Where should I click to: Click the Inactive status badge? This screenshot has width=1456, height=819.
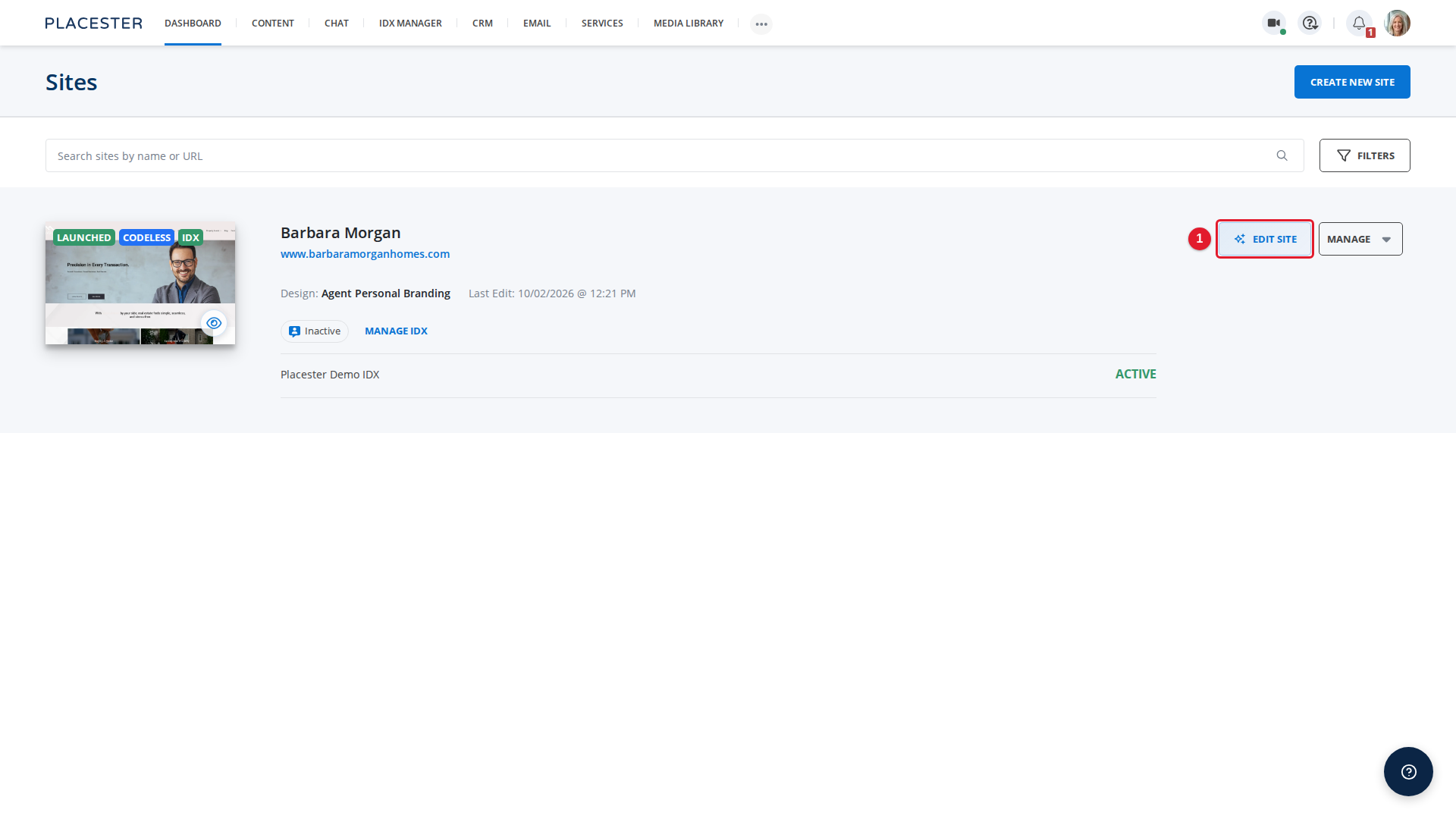click(x=315, y=331)
